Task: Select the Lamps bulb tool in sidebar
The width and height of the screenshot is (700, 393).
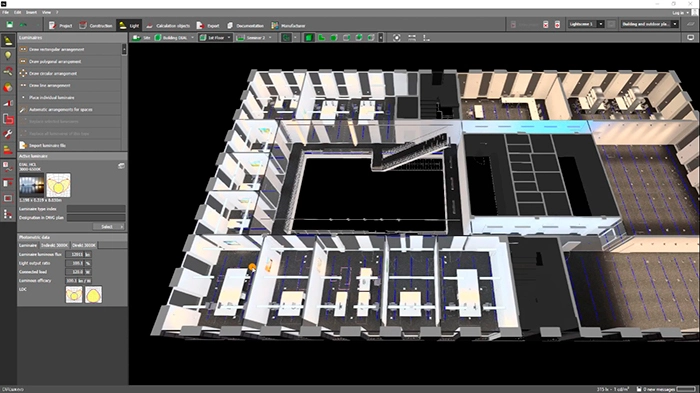Action: tap(8, 56)
